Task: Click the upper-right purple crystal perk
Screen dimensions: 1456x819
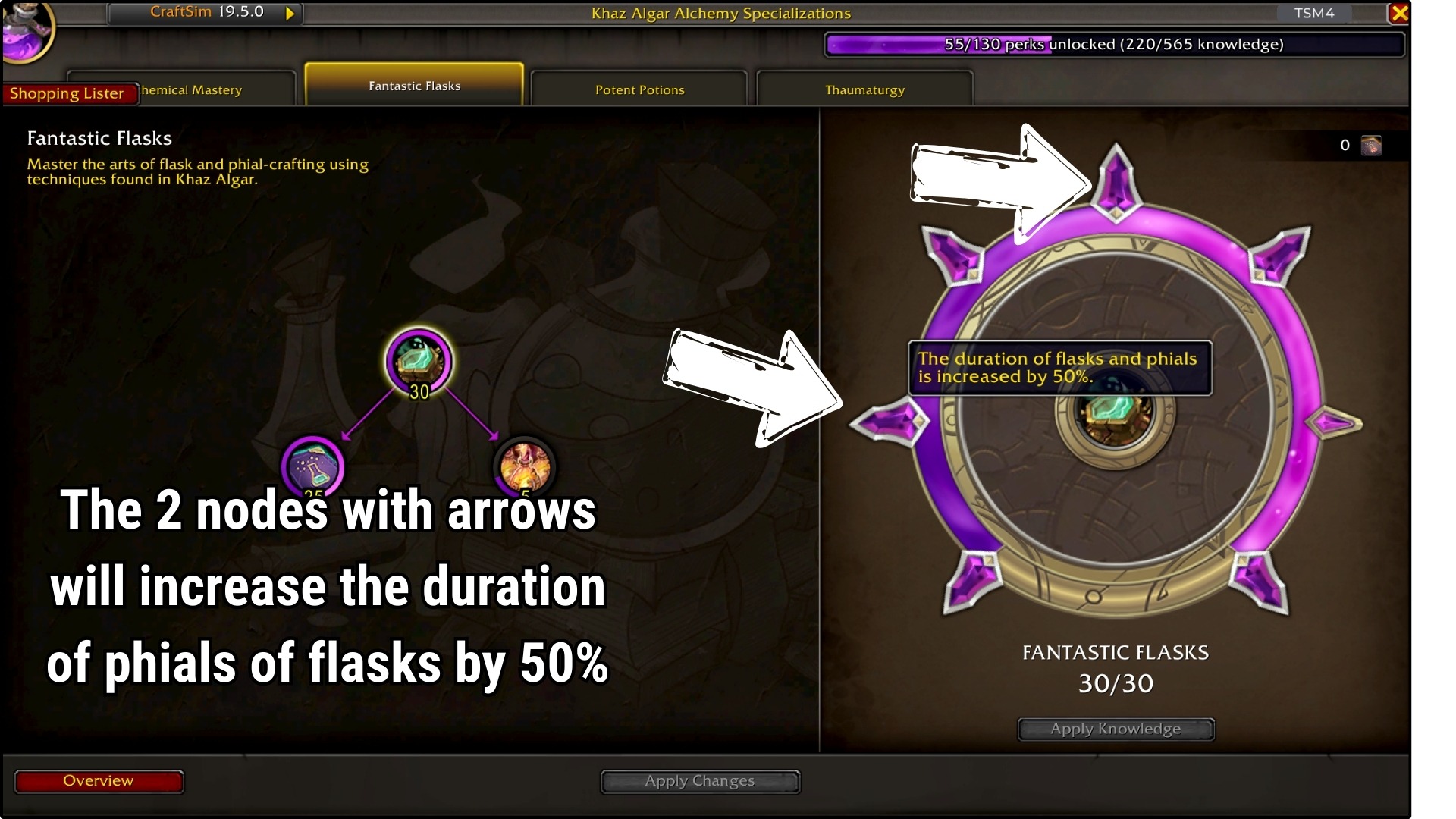Action: click(x=1279, y=254)
